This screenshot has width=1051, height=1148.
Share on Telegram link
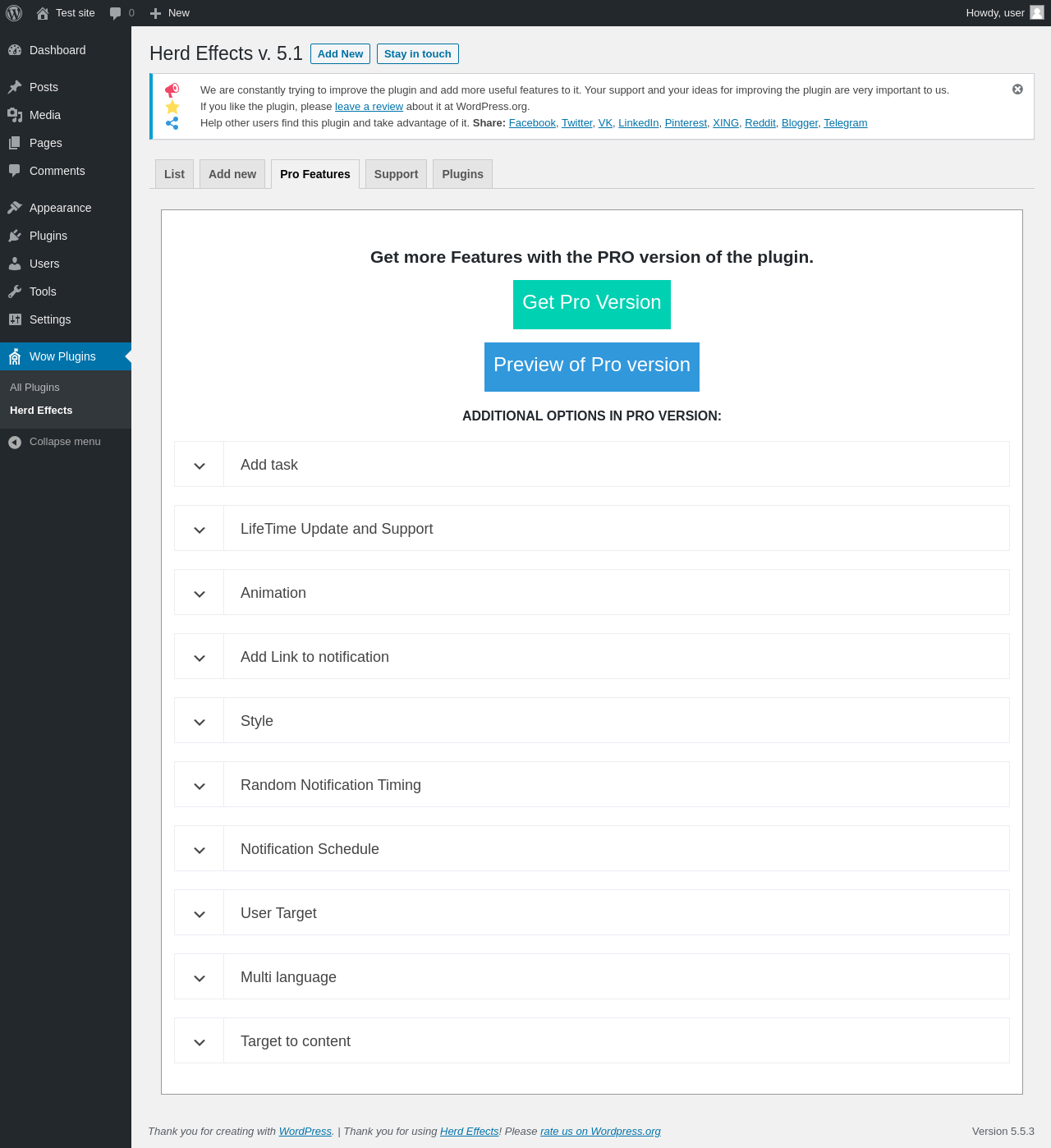click(x=846, y=123)
